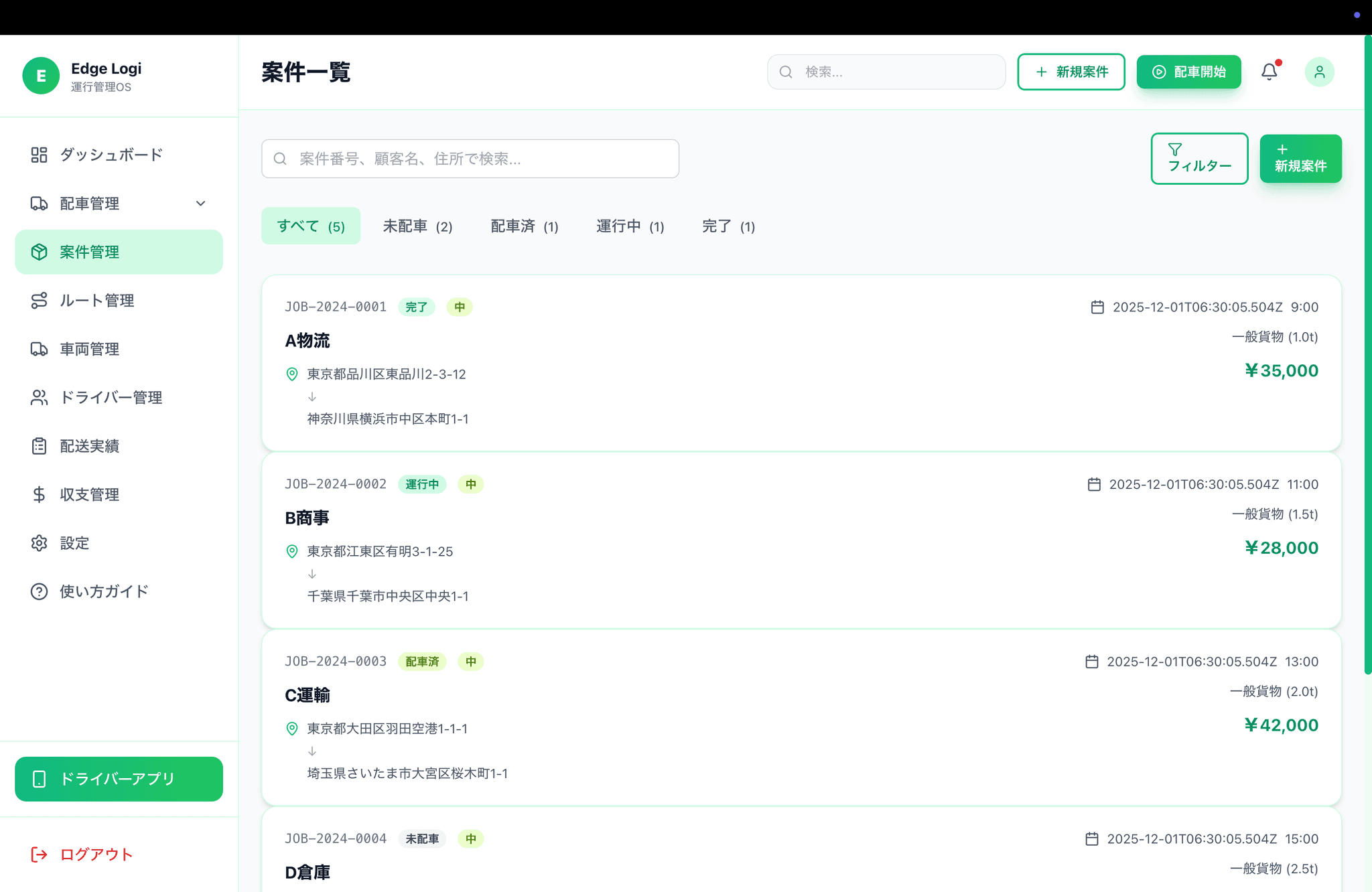Open the user profile avatar
The width and height of the screenshot is (1372, 892).
coord(1319,72)
